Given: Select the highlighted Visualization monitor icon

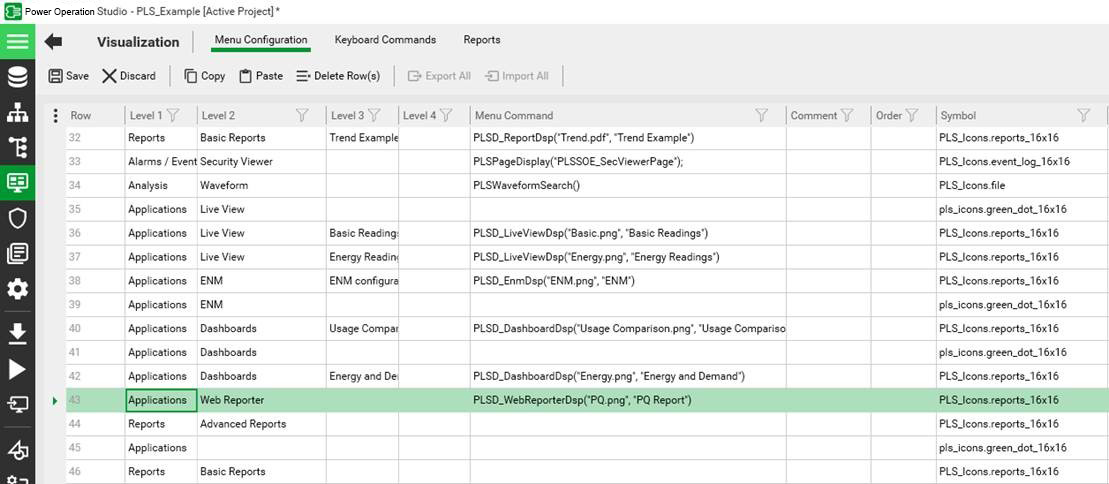Looking at the screenshot, I should [x=18, y=183].
